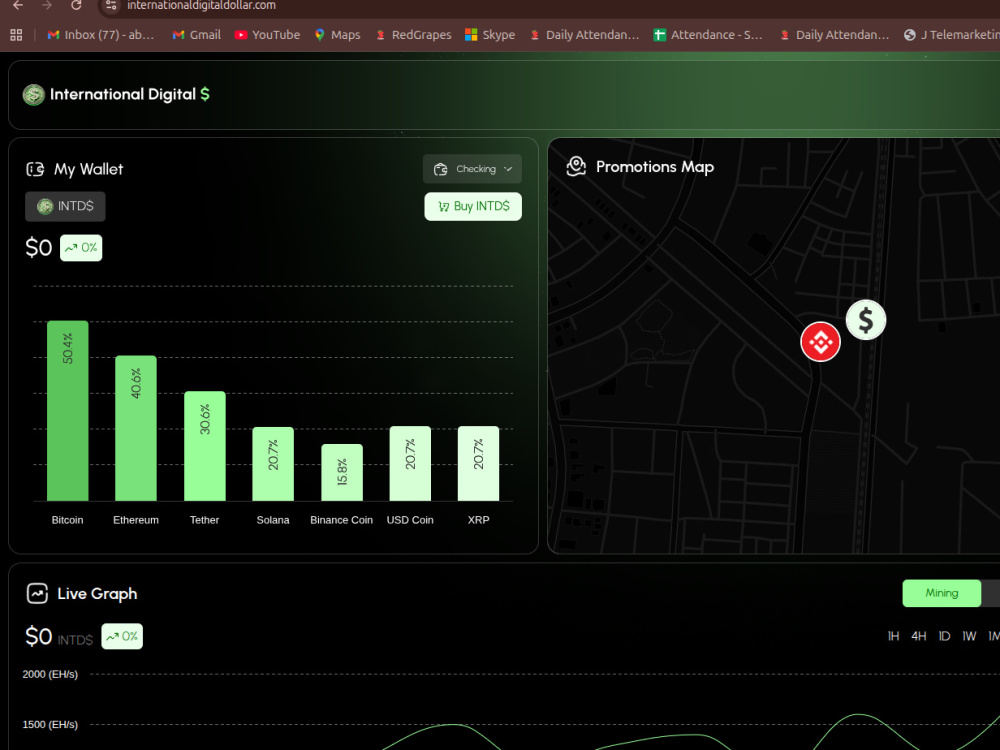
Task: Click the International Digital $ title text
Action: pyautogui.click(x=129, y=94)
